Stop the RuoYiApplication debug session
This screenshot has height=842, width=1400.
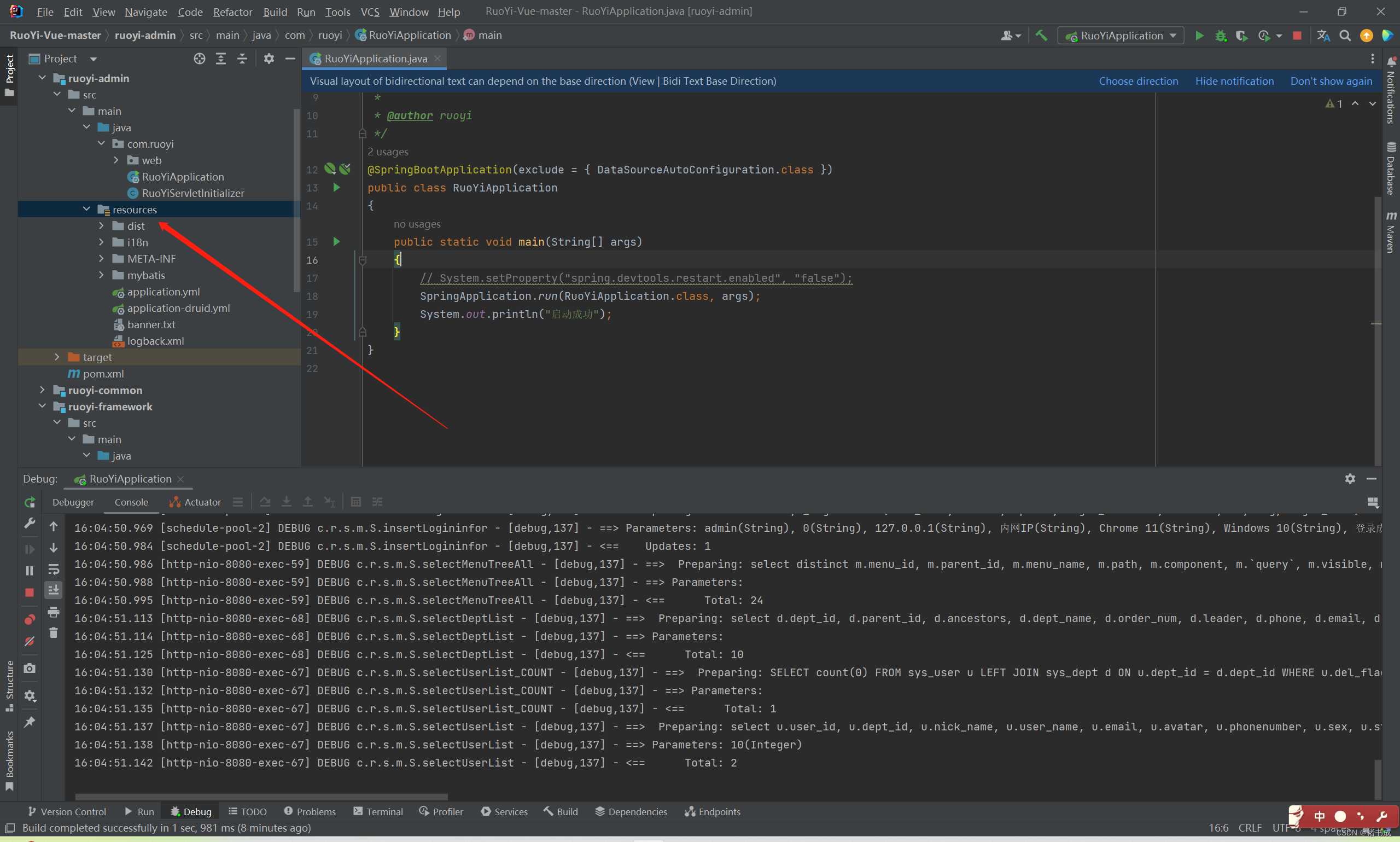[x=30, y=593]
